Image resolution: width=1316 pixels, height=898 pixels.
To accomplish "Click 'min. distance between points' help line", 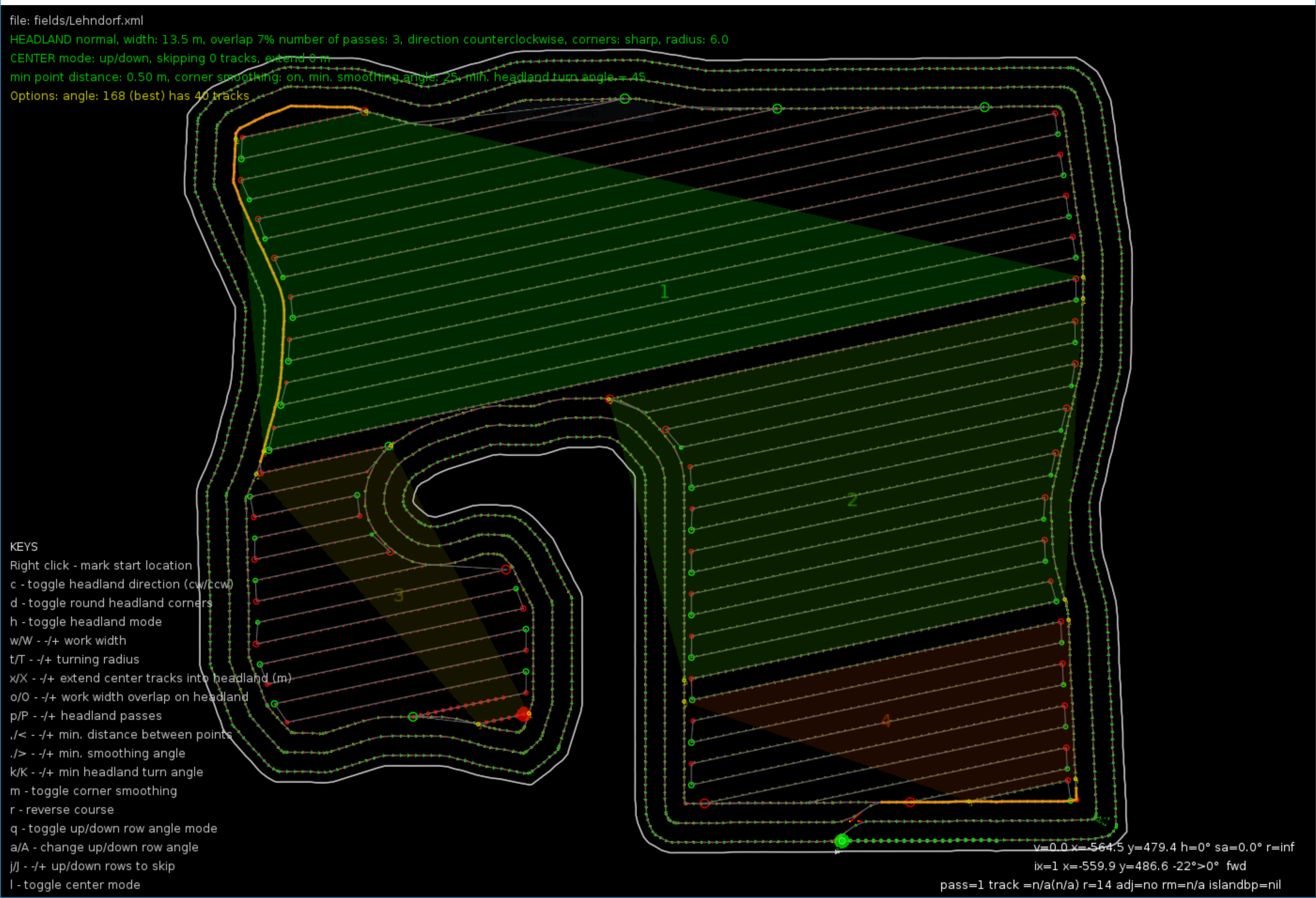I will pos(121,735).
